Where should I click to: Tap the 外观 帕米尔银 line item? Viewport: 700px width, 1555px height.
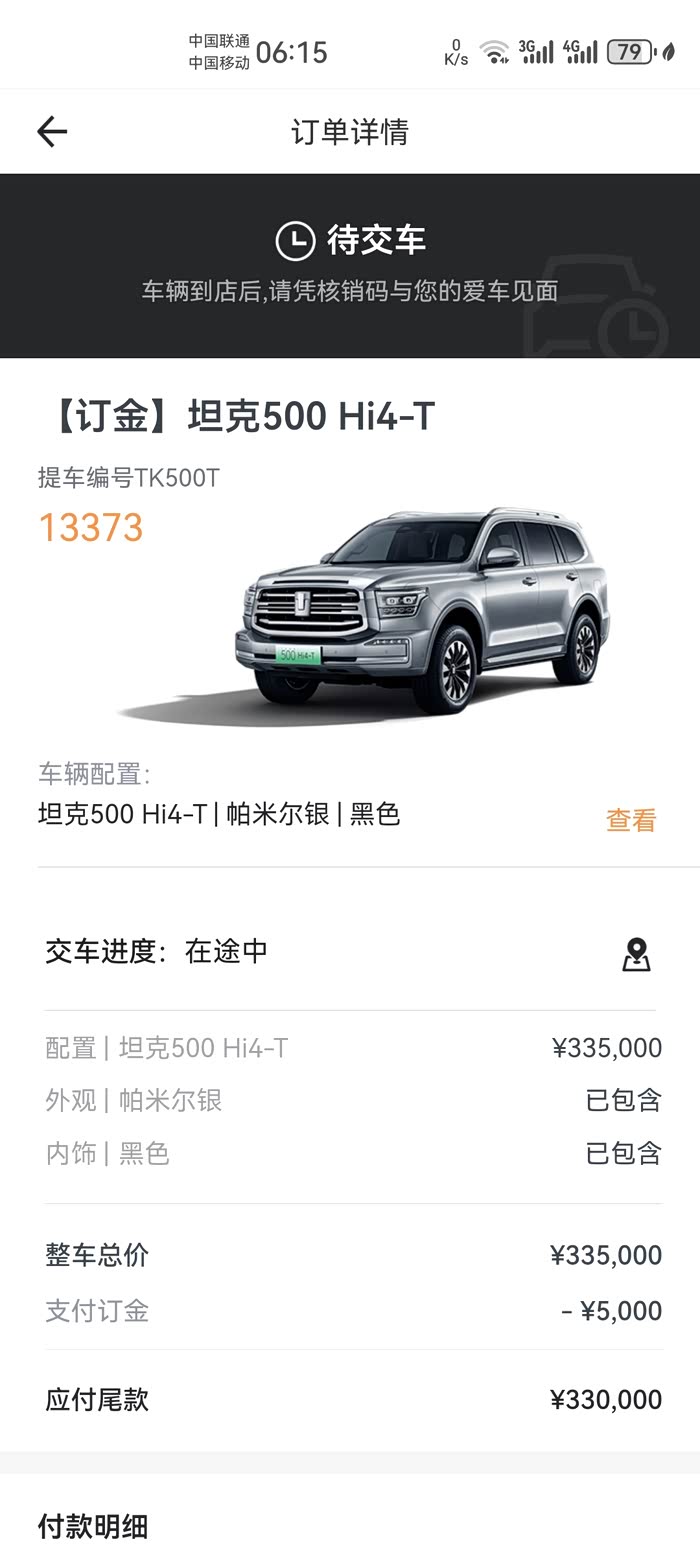(x=353, y=1100)
